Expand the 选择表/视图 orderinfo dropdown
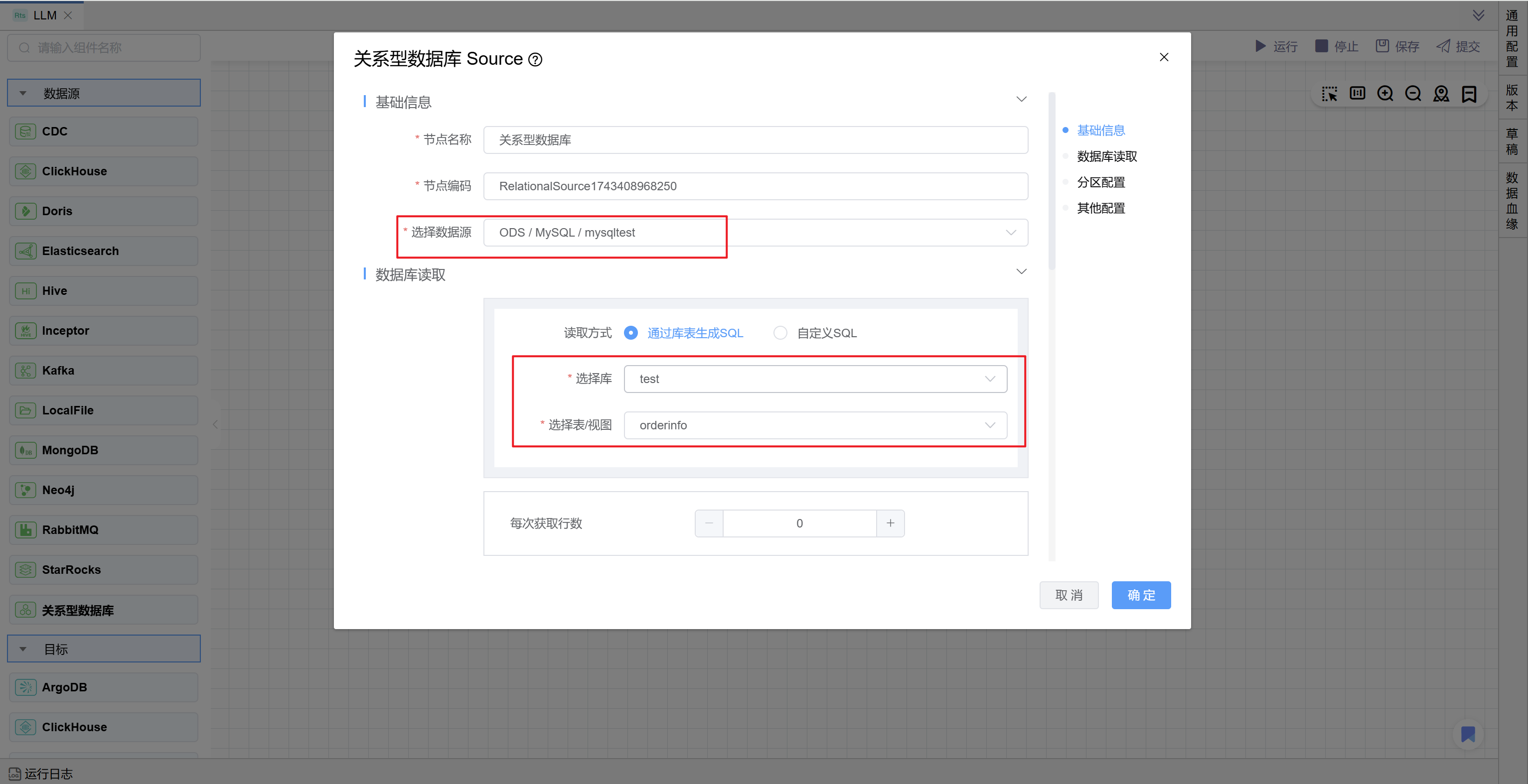Screen dimensions: 1528x784 (815, 425)
